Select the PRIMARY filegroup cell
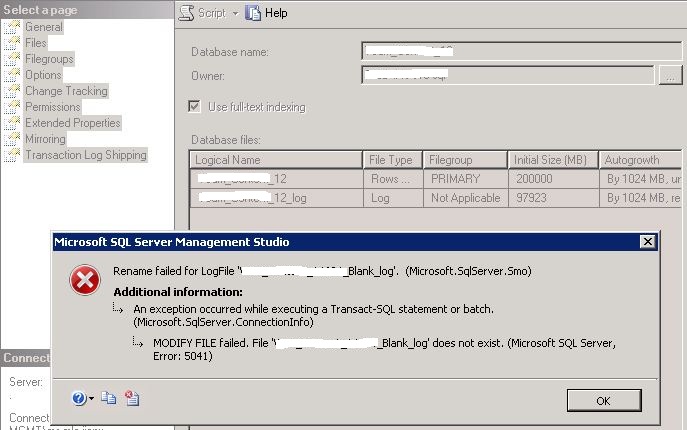Image resolution: width=687 pixels, height=430 pixels. (465, 179)
